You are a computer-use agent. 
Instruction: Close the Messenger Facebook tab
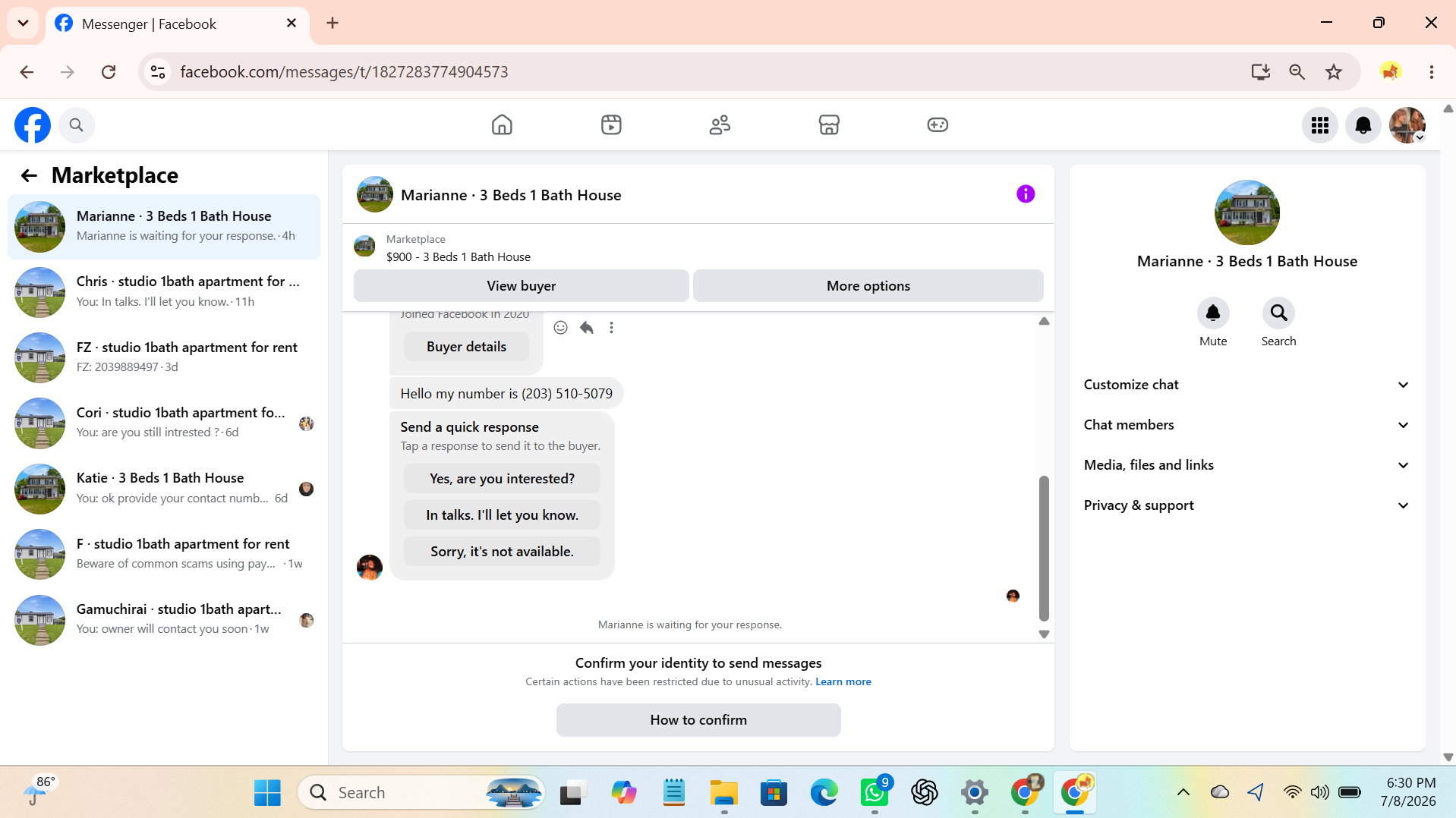click(x=292, y=24)
